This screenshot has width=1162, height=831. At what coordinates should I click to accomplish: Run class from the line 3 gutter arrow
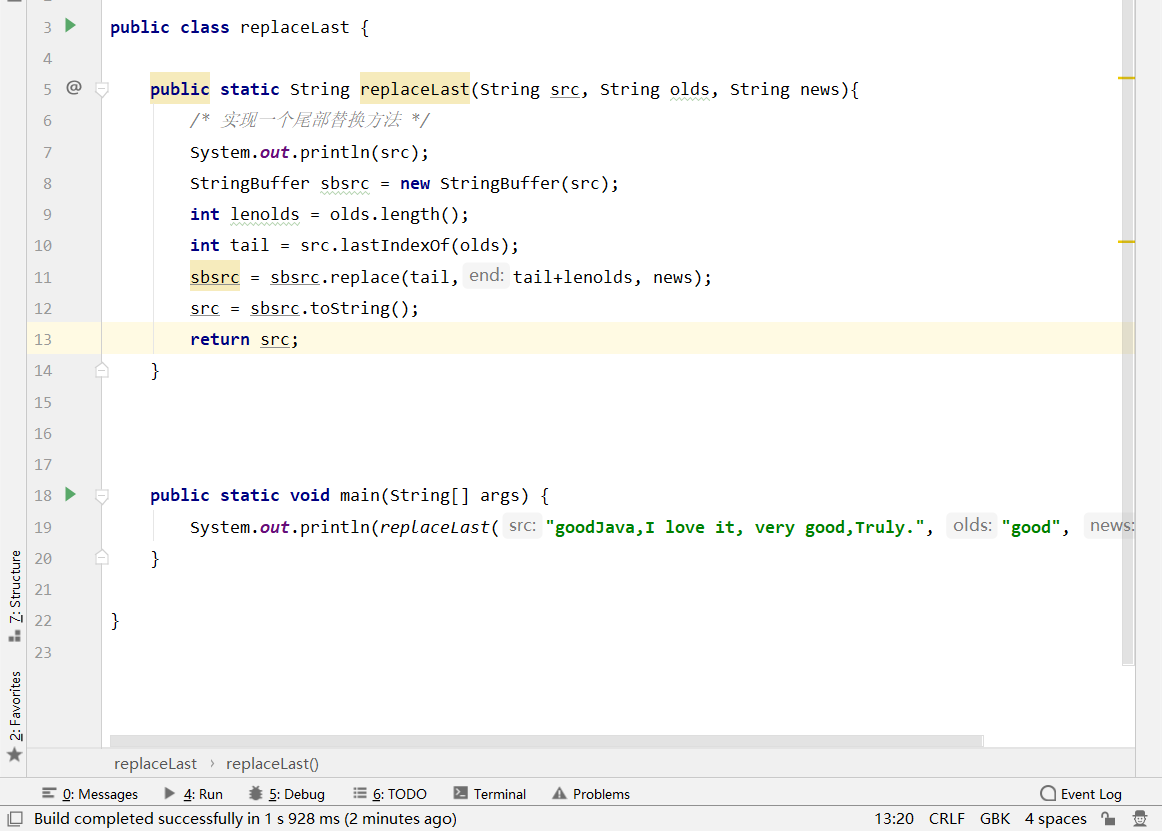point(70,26)
